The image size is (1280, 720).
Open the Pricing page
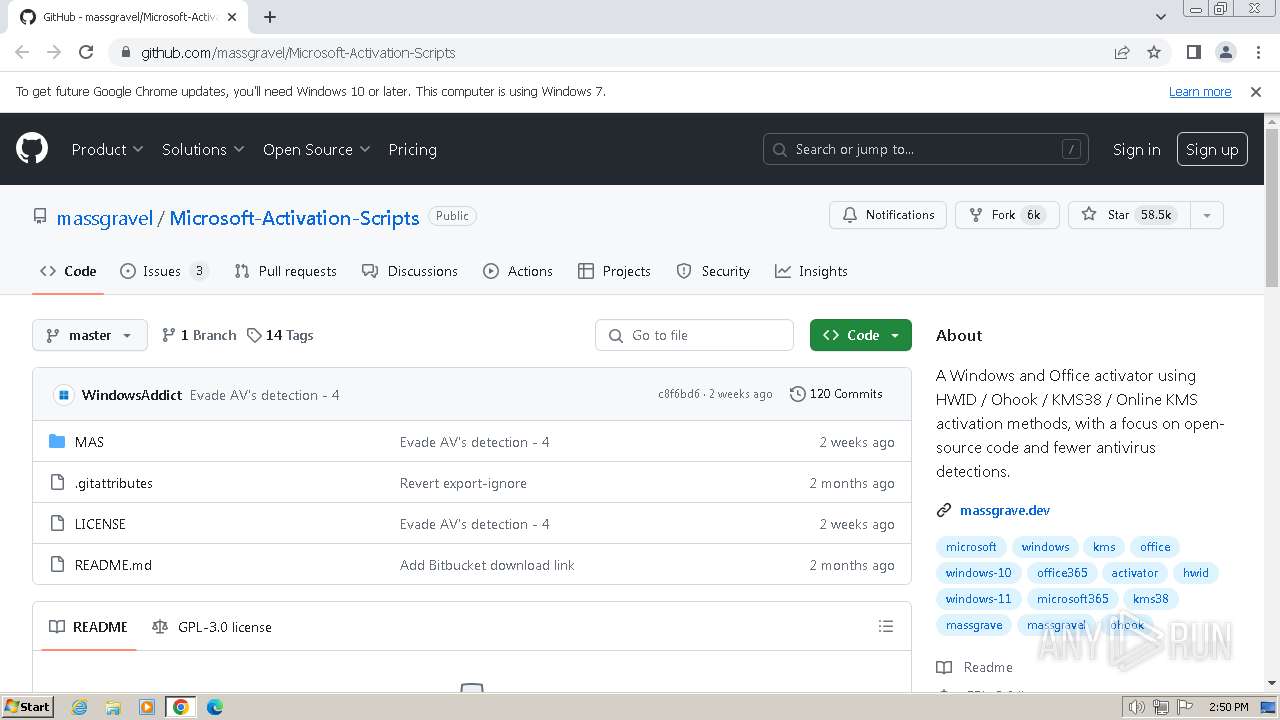click(412, 149)
